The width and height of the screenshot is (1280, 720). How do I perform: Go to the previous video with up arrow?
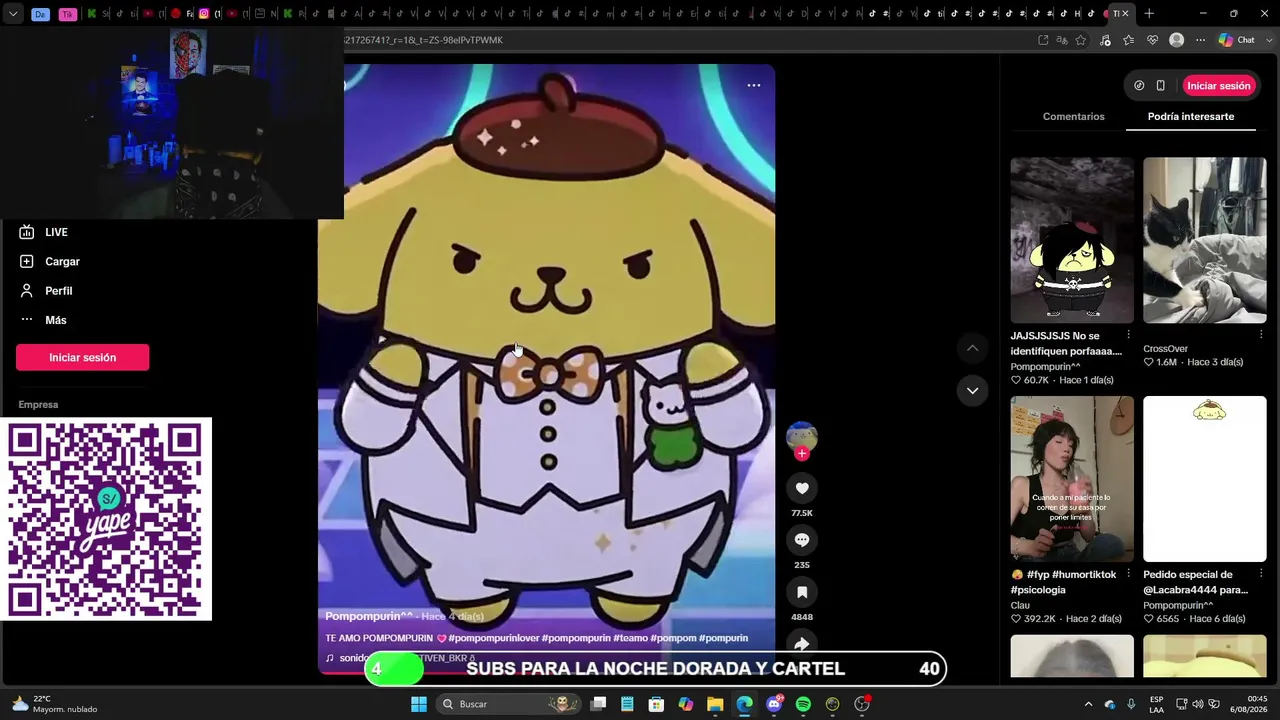(x=972, y=348)
